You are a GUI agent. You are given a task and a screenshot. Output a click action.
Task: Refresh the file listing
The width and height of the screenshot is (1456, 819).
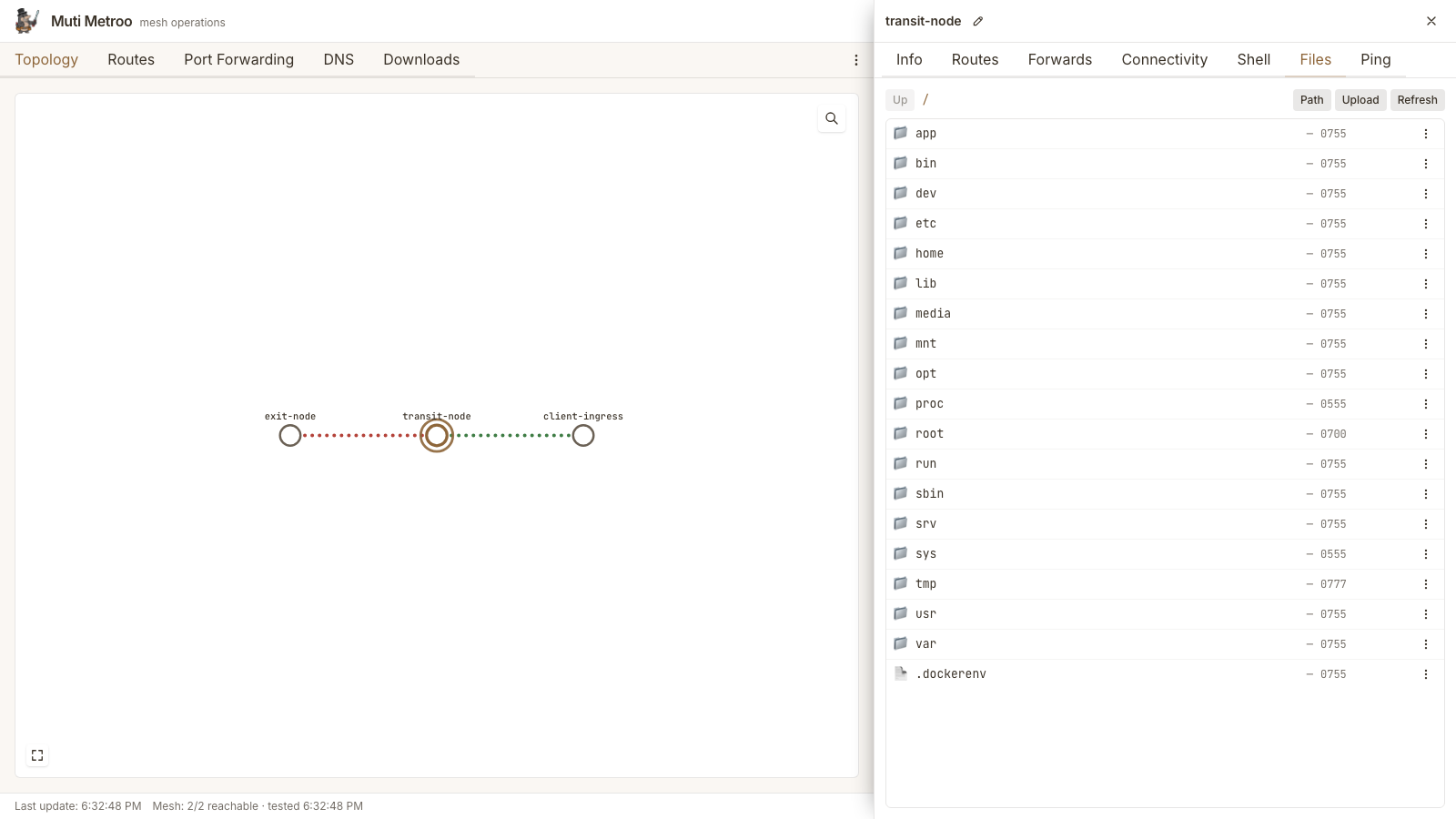pos(1418,100)
